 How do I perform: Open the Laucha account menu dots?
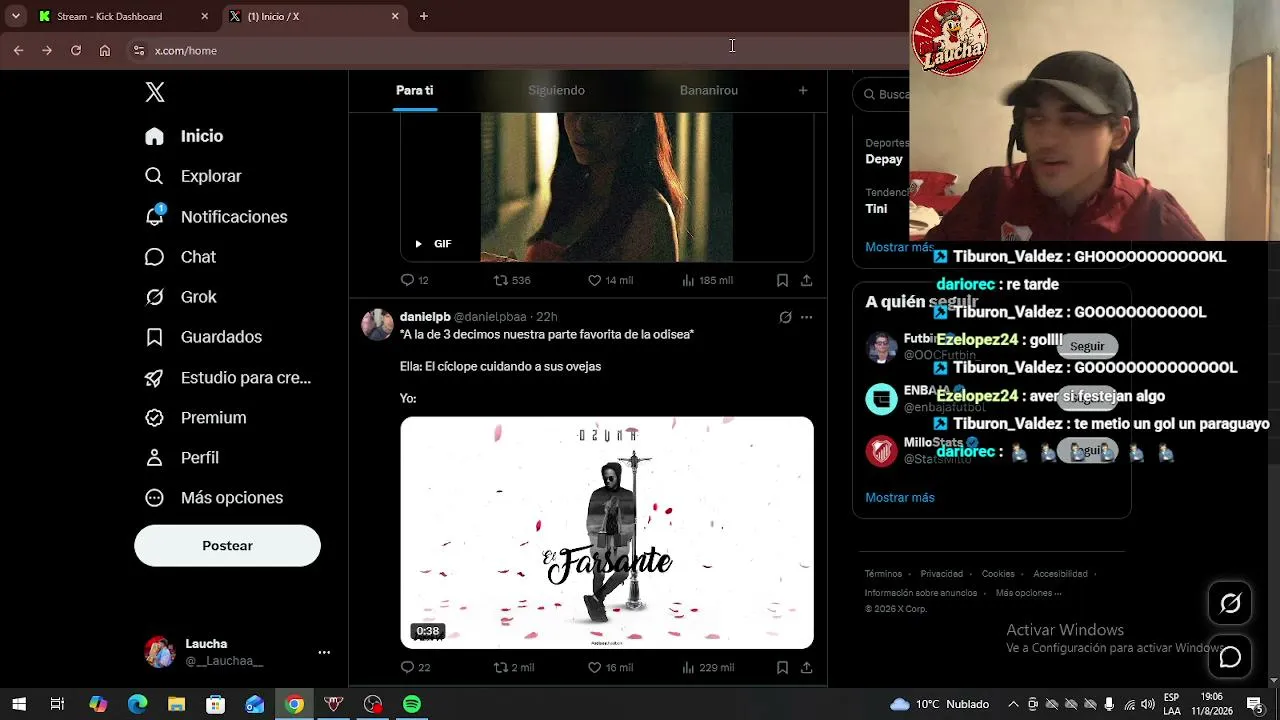[324, 652]
